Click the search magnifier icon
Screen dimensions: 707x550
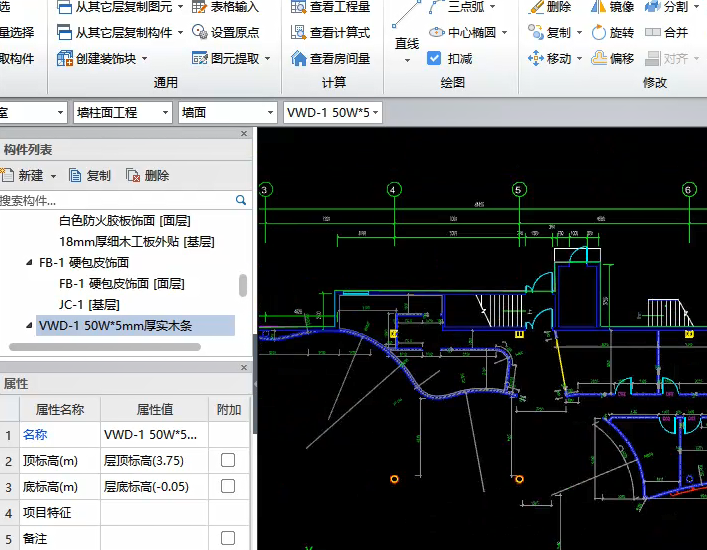(x=241, y=200)
